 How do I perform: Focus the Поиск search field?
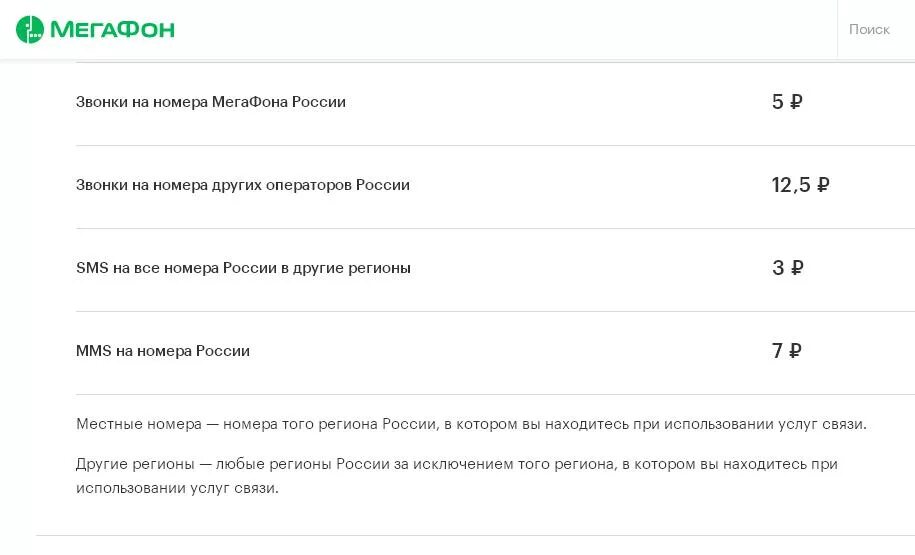[x=869, y=30]
